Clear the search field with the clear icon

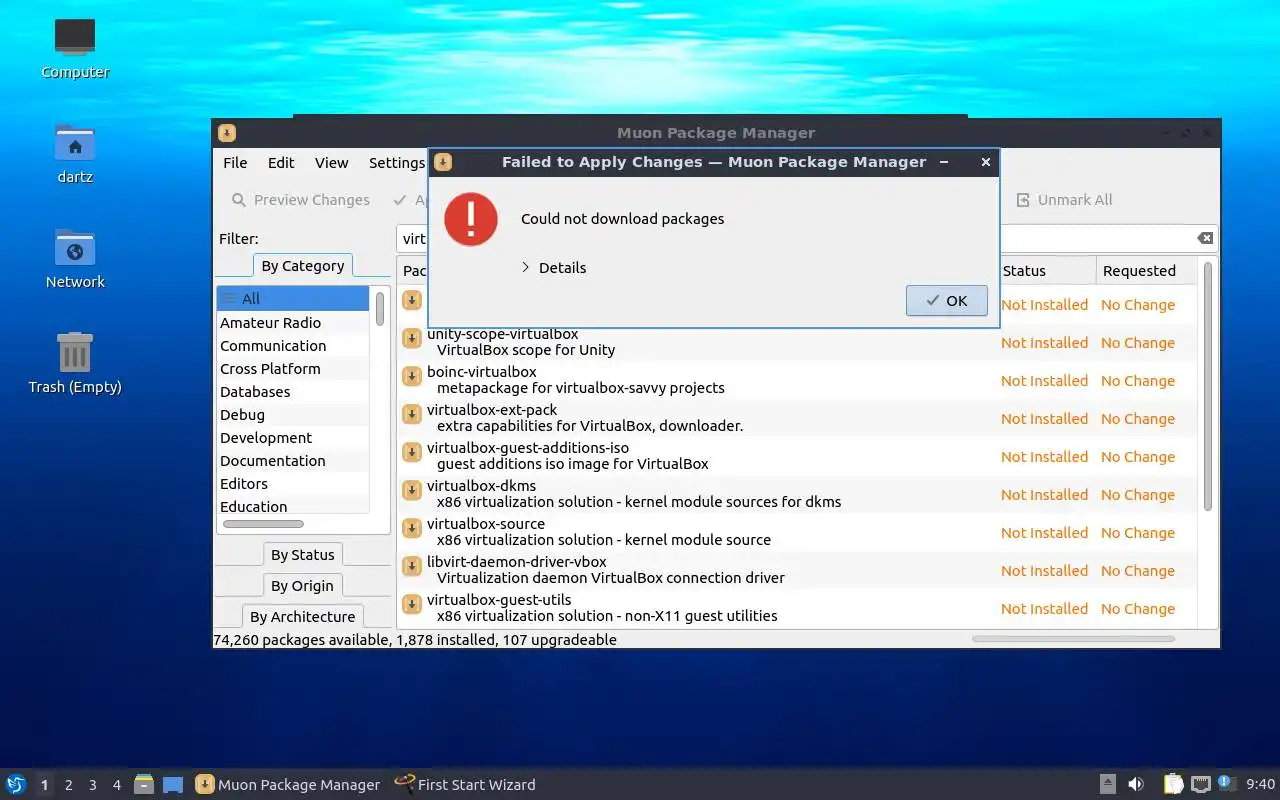coord(1205,238)
